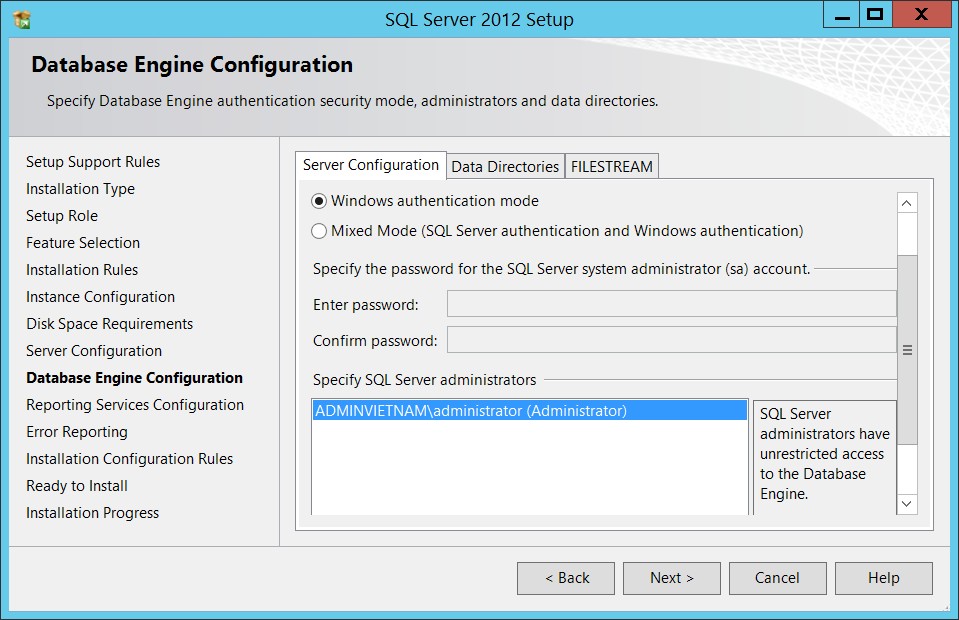Click Feature Selection step
959x620 pixels.
[x=83, y=243]
